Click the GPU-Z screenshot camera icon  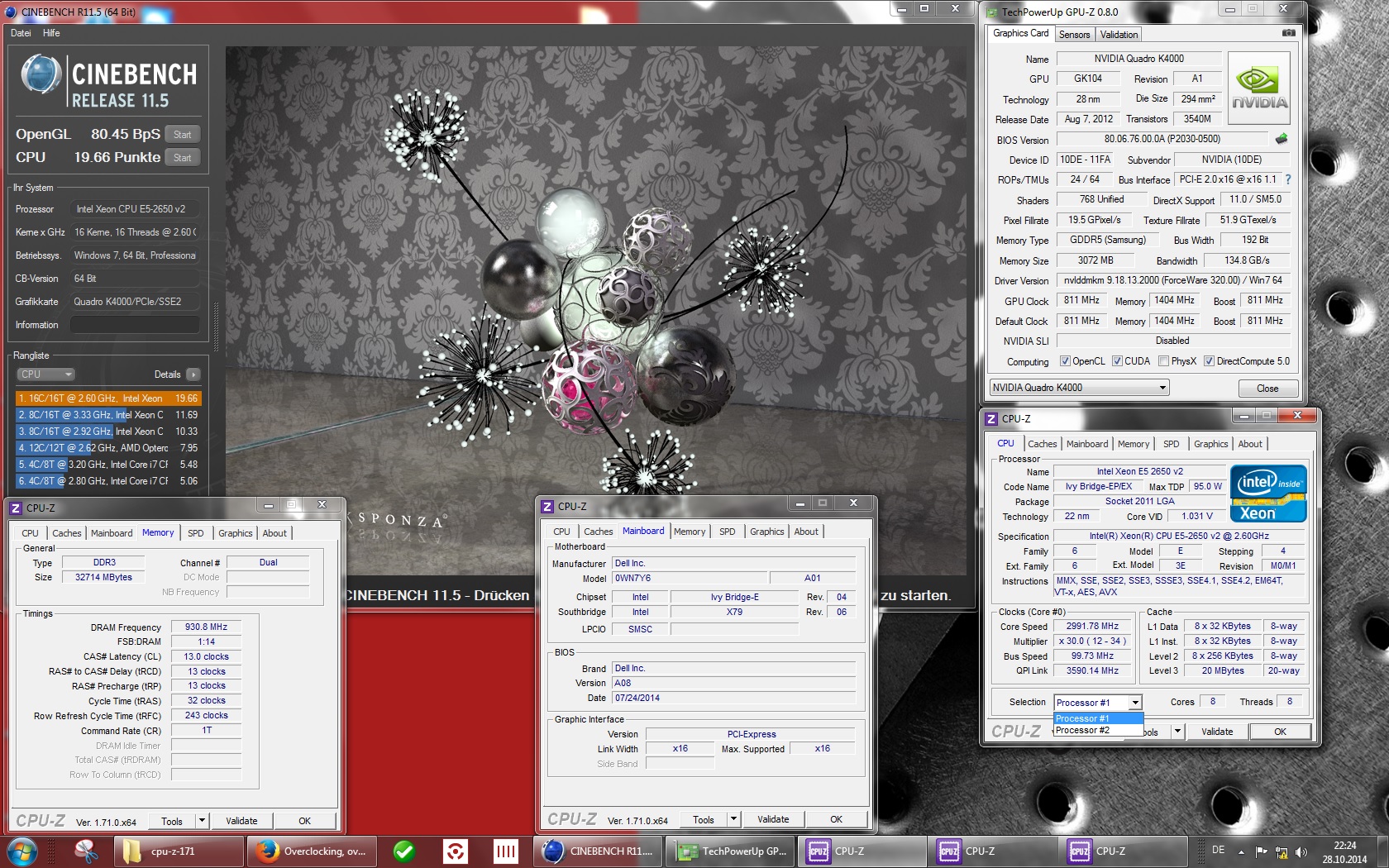point(1288,33)
